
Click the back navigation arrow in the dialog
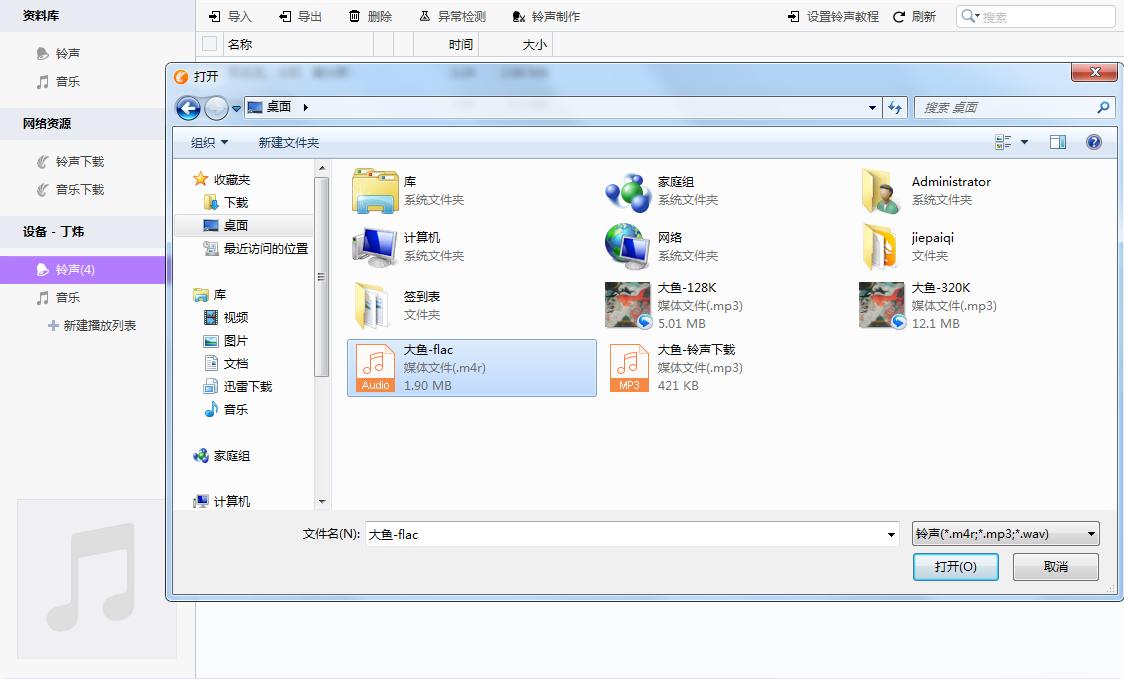188,107
